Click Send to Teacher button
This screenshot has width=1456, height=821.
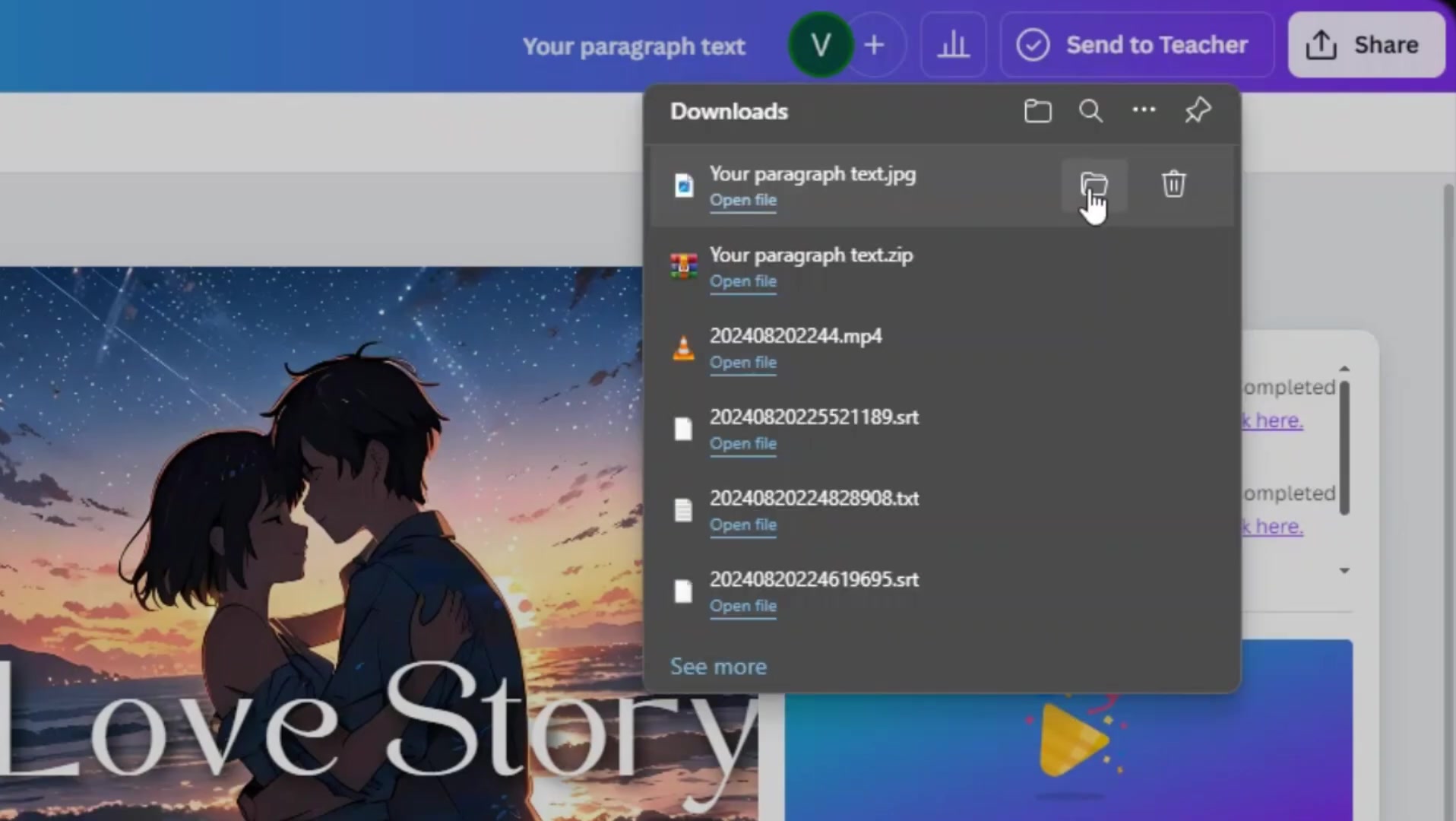(x=1136, y=45)
